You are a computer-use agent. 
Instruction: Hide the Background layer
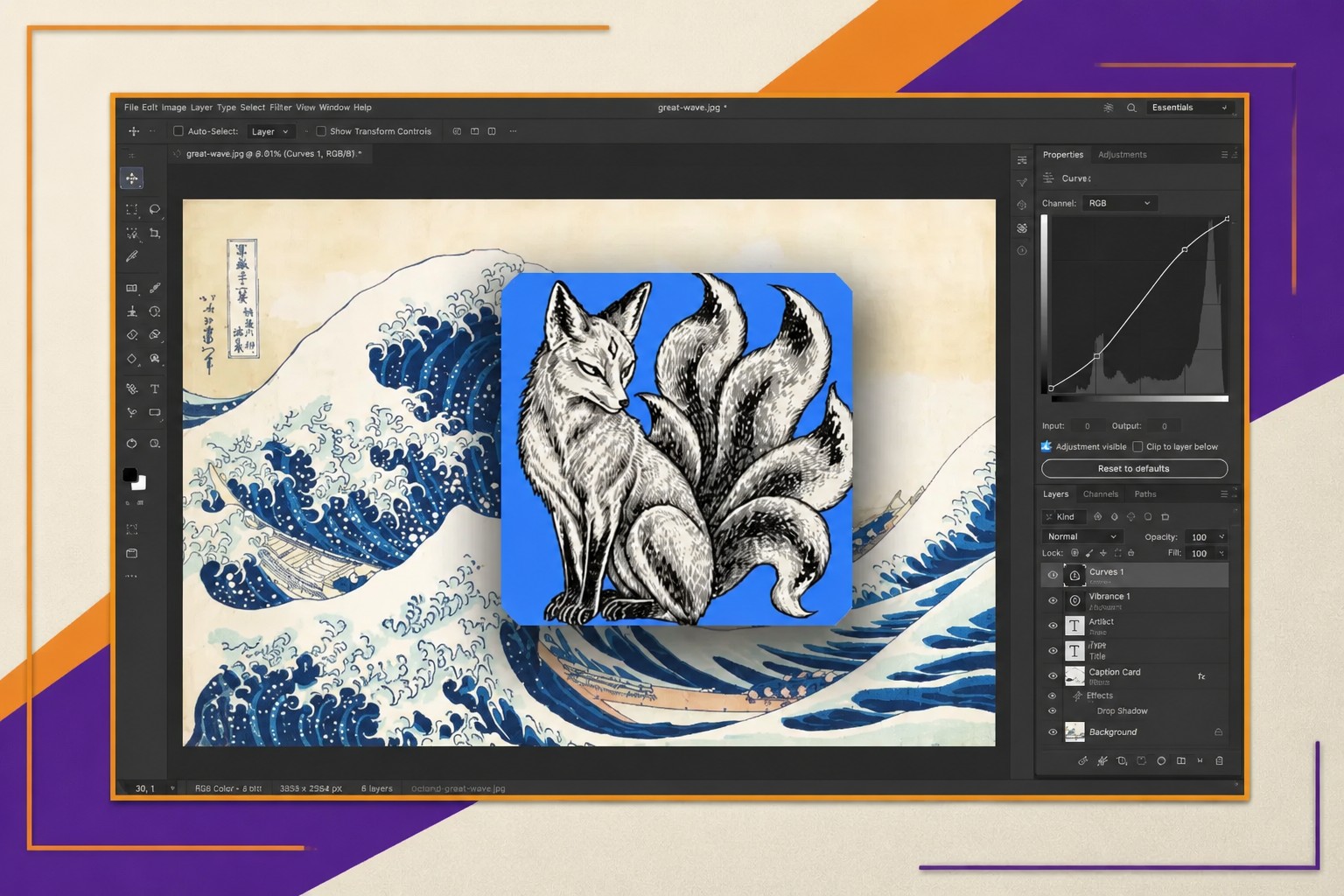tap(1053, 732)
